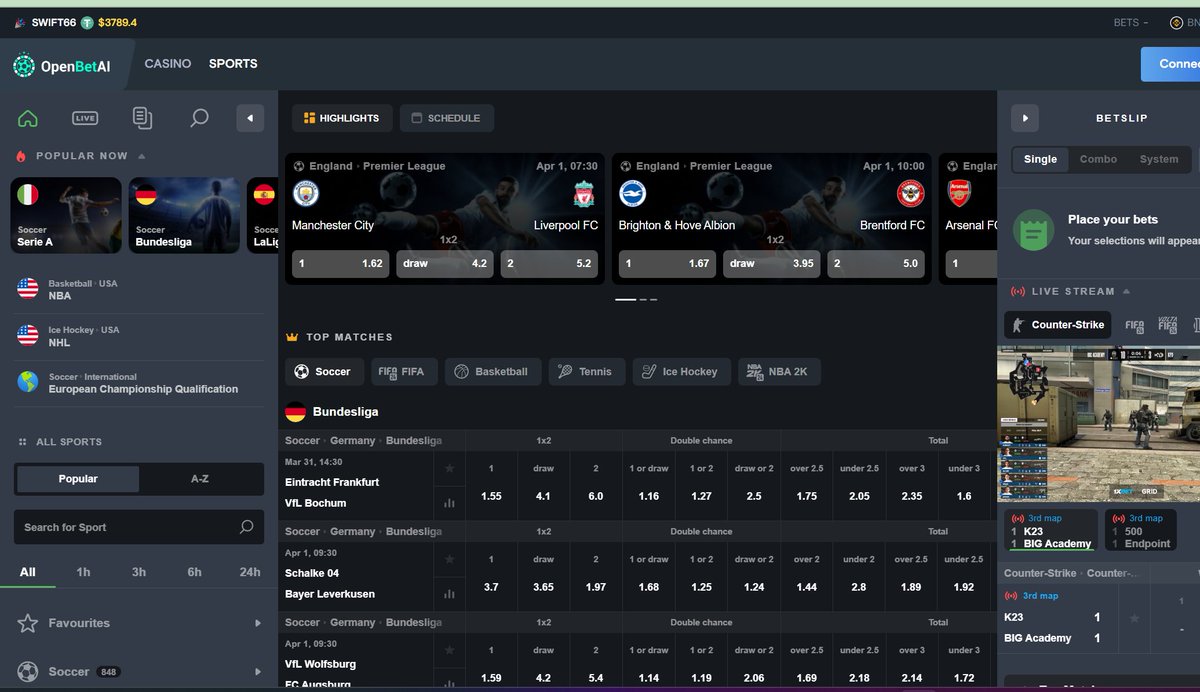Open the CASINO menu

point(168,64)
